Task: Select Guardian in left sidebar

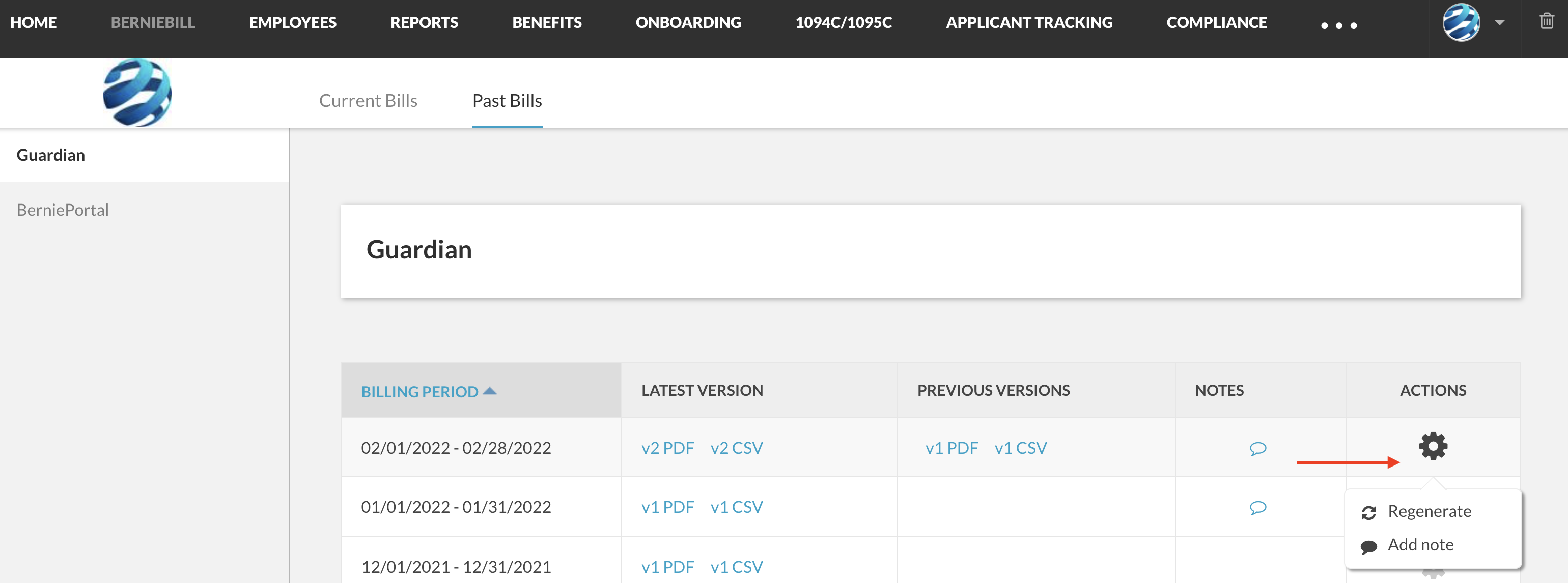Action: (144, 155)
